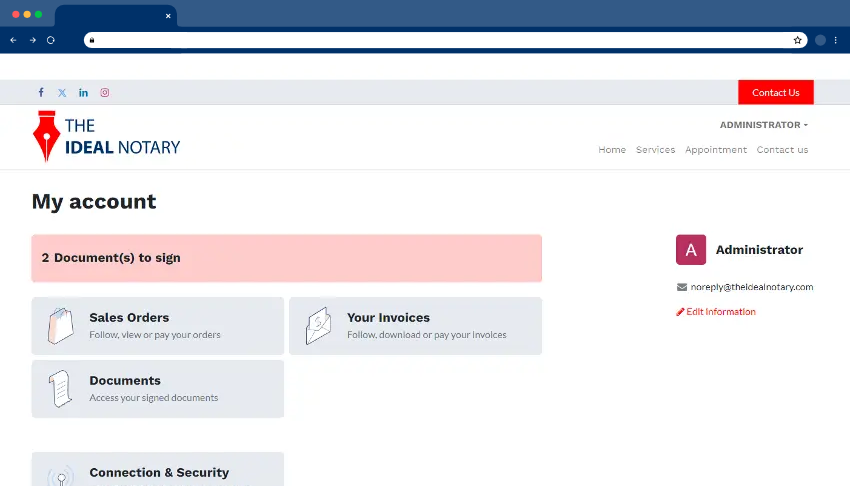Click the browser address bar
Image resolution: width=850 pixels, height=486 pixels.
coord(440,40)
